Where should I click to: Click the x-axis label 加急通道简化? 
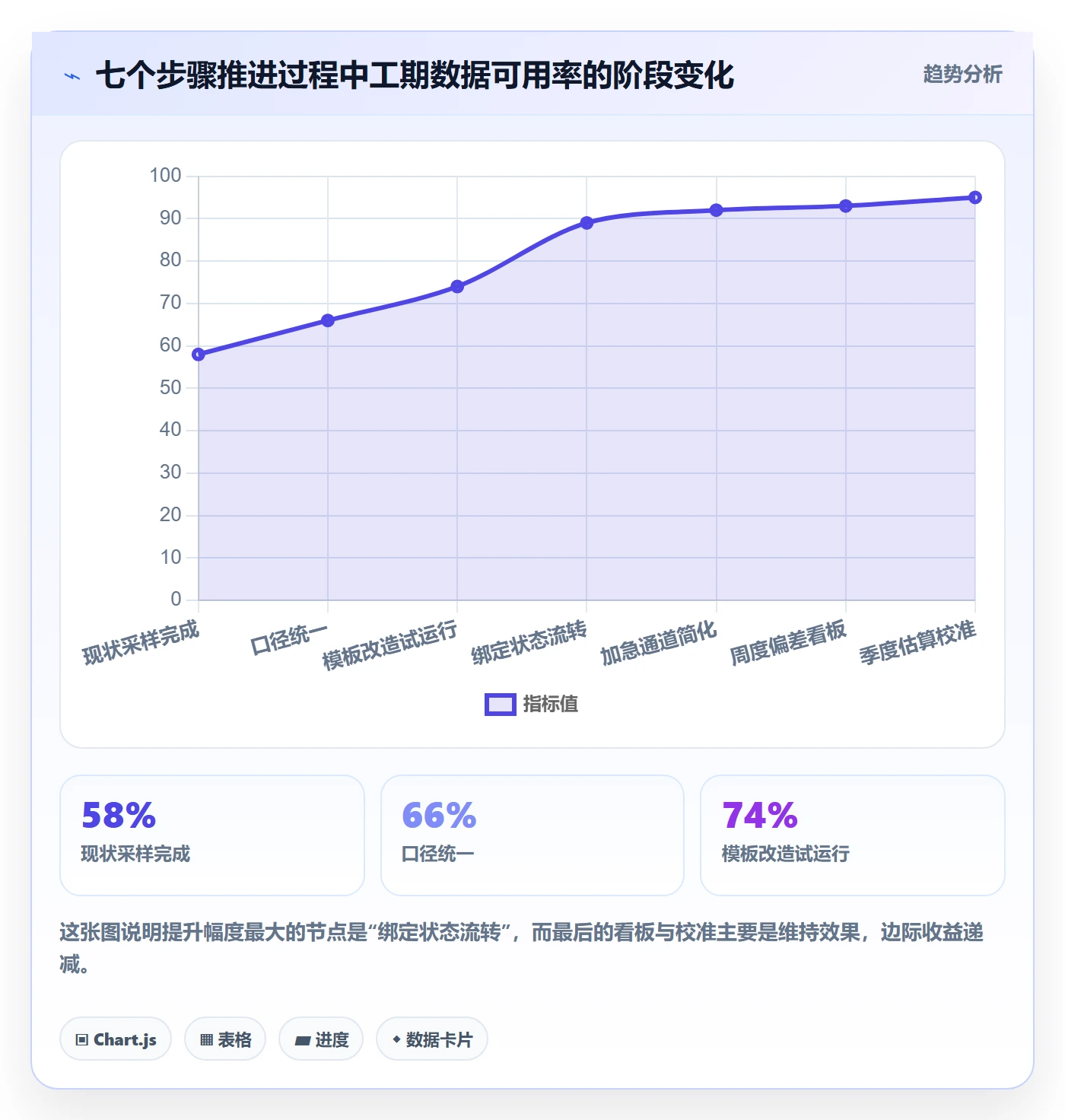click(659, 643)
